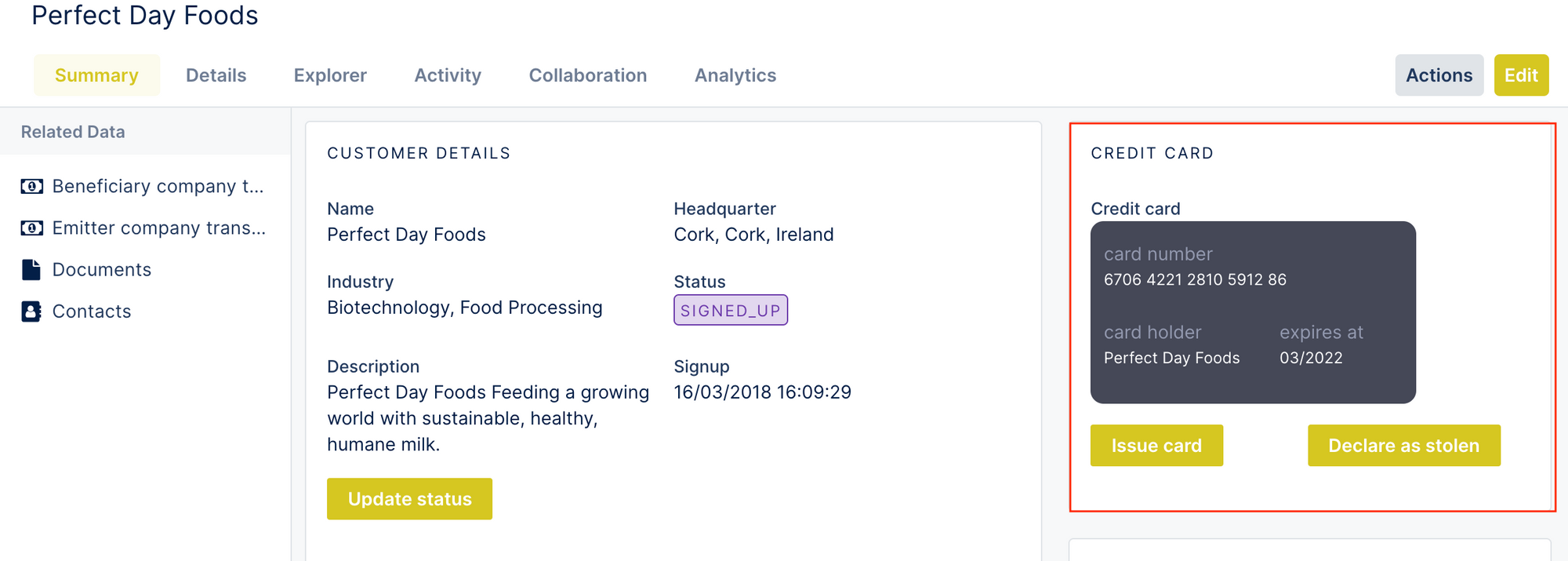Click the dark credit card widget
Image resolution: width=1568 pixels, height=561 pixels.
tap(1253, 312)
